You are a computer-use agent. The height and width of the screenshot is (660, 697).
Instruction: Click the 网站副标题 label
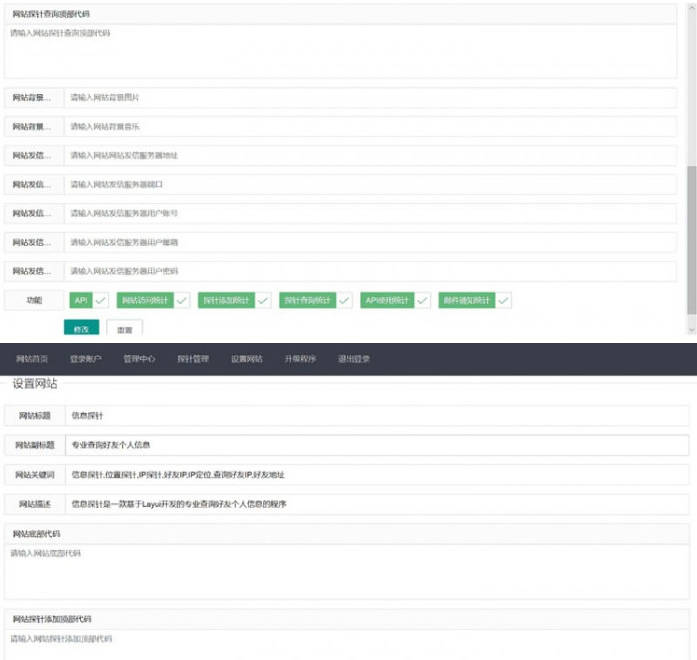tap(35, 445)
